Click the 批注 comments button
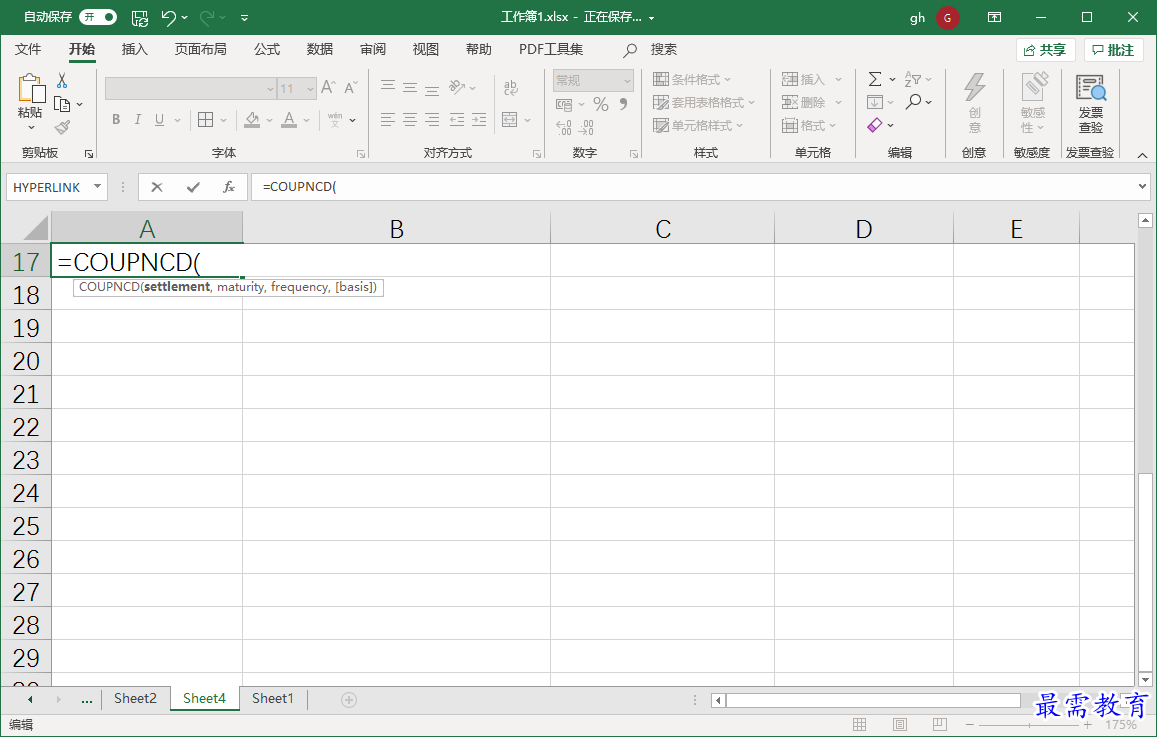This screenshot has height=737, width=1157. pos(1113,50)
